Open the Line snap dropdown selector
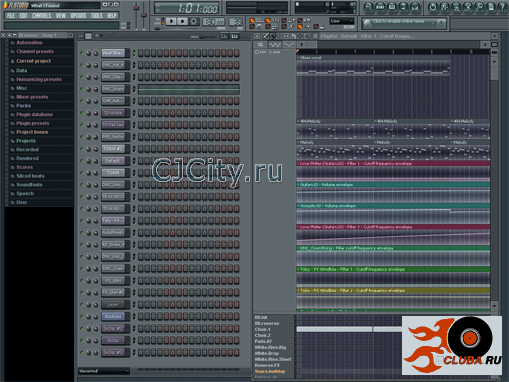Screen dimensions: 509x382 [x=342, y=21]
